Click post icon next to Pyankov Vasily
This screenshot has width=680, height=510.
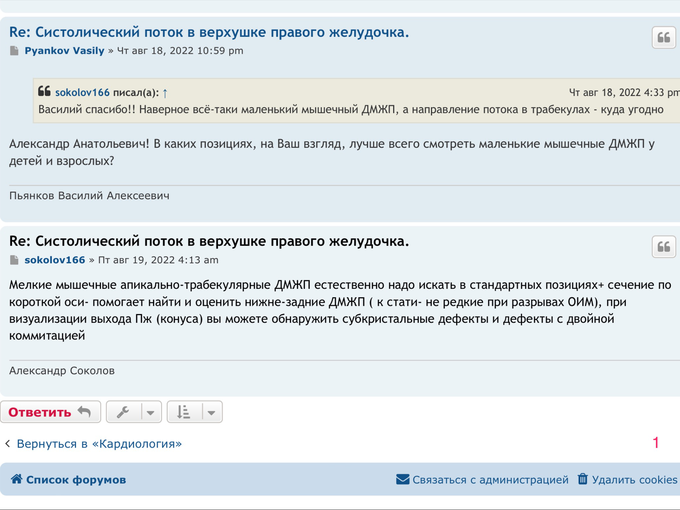click(14, 51)
